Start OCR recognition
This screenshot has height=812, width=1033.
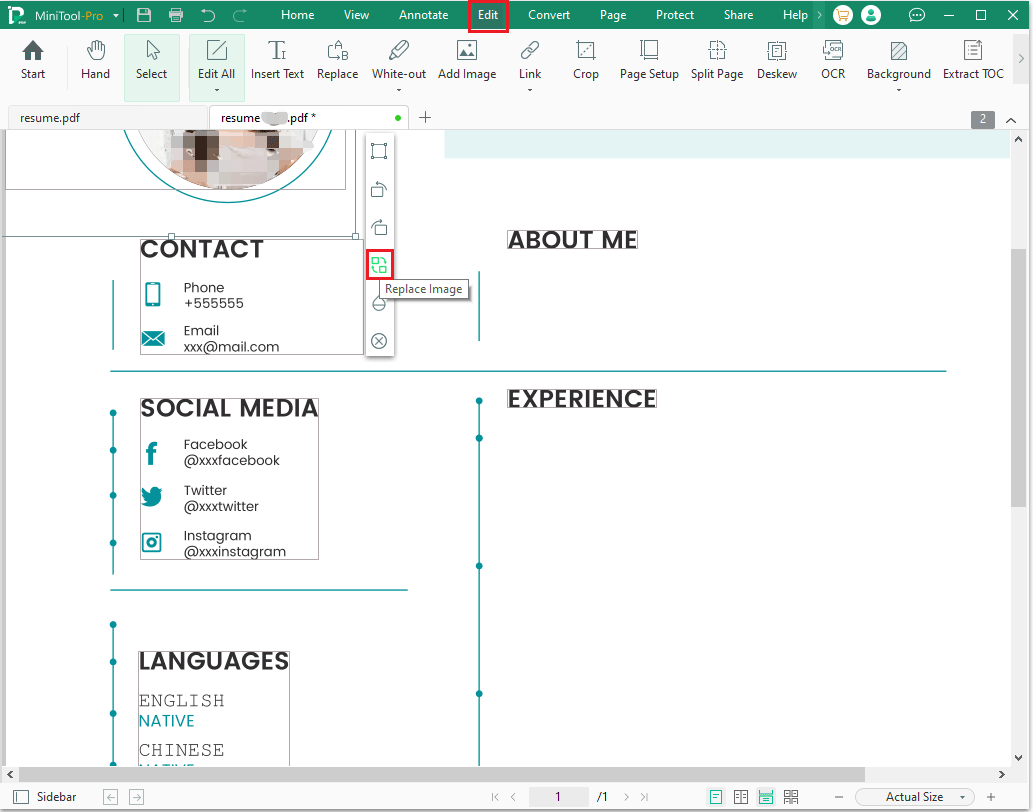[833, 61]
